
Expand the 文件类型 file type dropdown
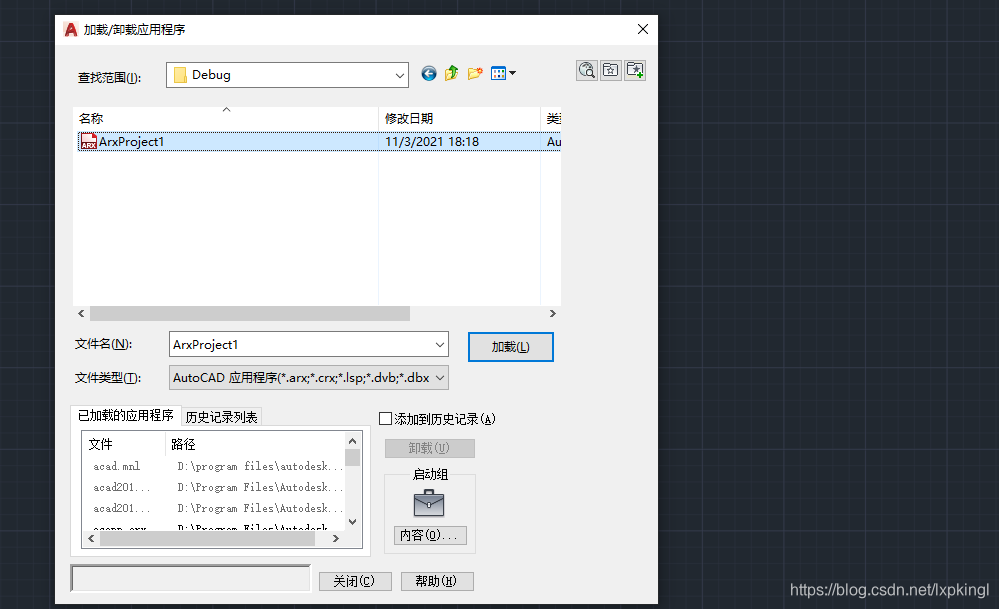pos(439,378)
